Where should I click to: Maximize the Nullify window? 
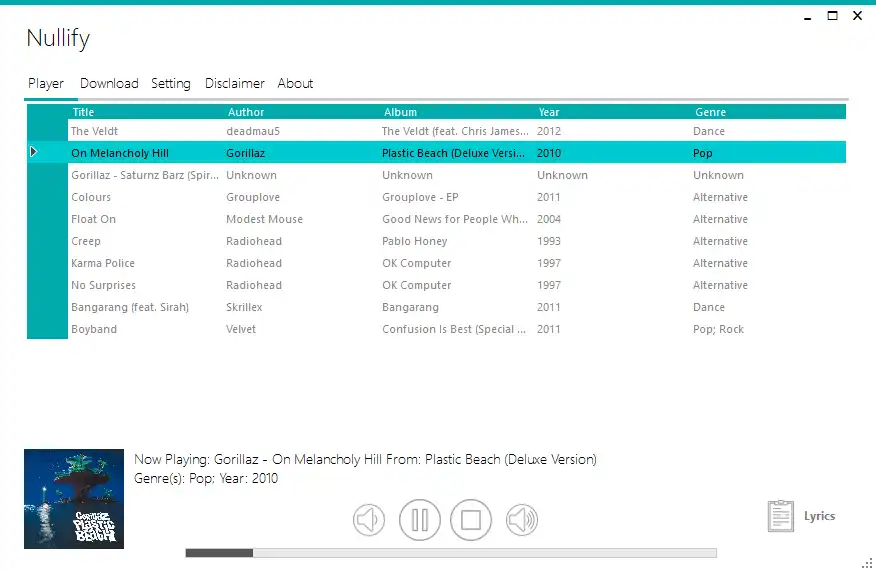(x=832, y=16)
